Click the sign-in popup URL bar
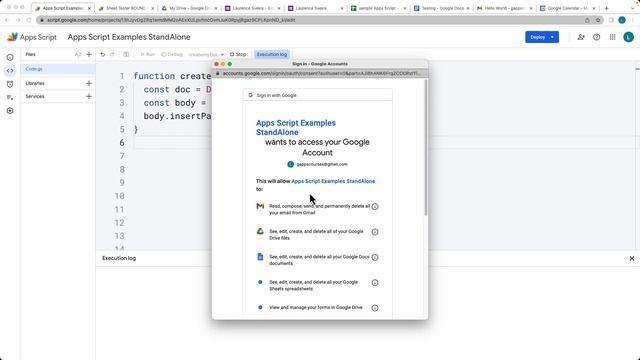Viewport: 640px width, 360px height. (x=320, y=73)
